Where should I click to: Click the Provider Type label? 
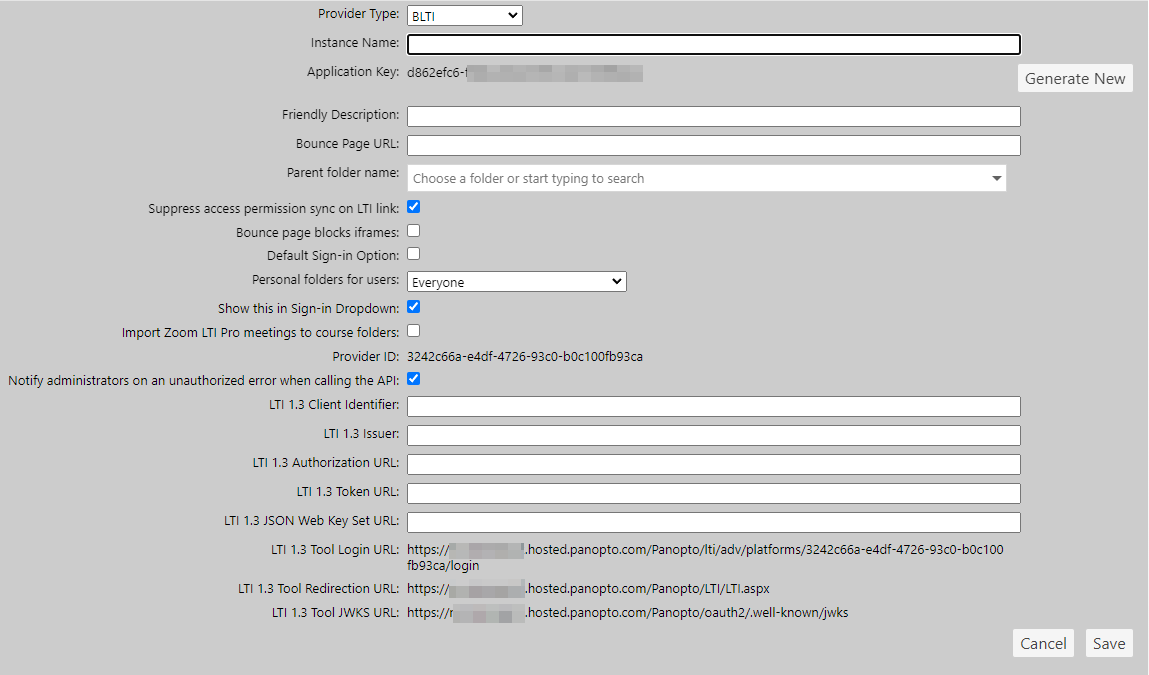pos(358,14)
